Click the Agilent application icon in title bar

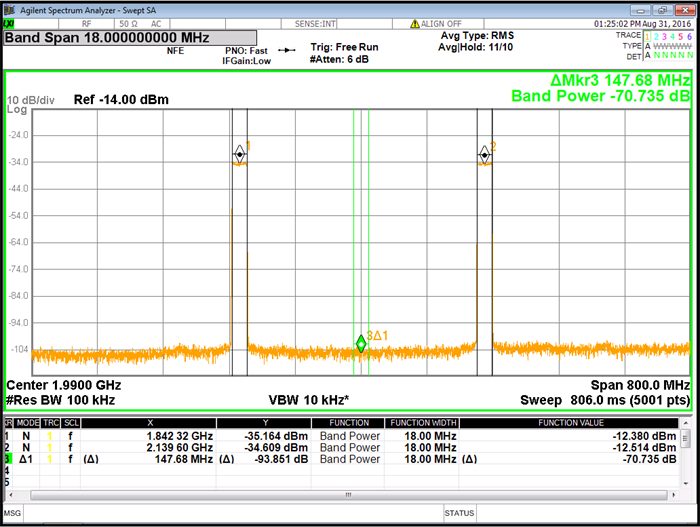pyautogui.click(x=9, y=8)
